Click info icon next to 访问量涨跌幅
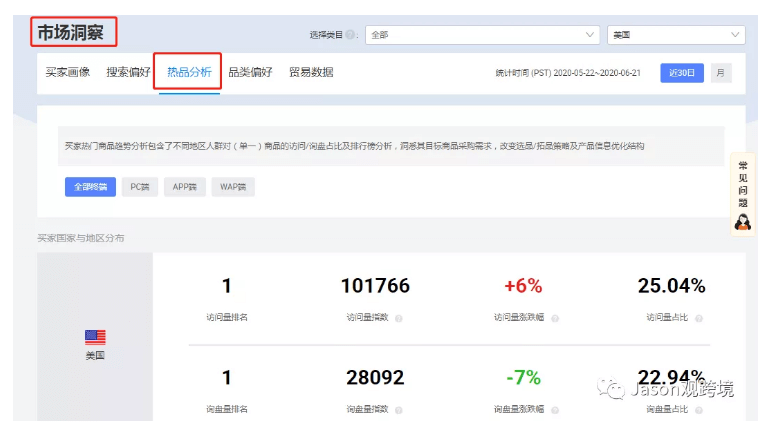 (x=555, y=318)
